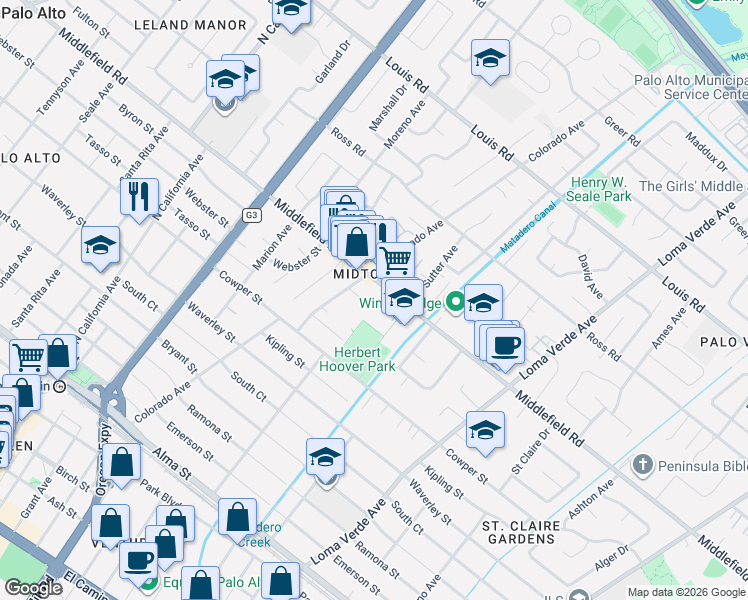Select the G3 route shield
Screen dimensions: 748x600
click(251, 215)
